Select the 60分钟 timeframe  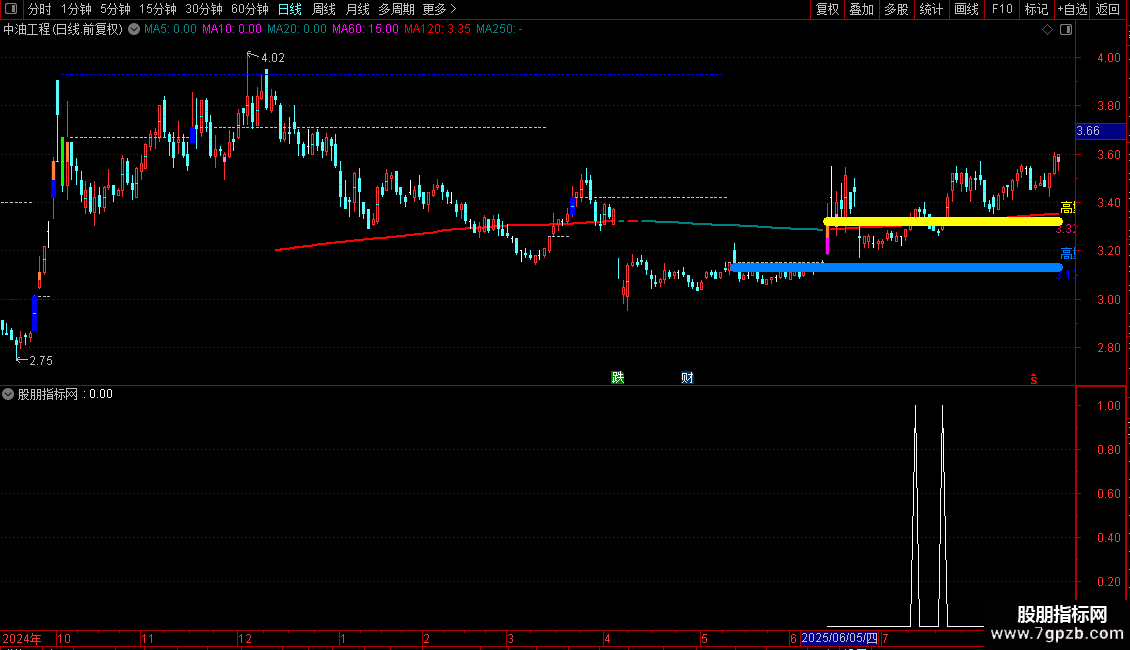point(250,9)
